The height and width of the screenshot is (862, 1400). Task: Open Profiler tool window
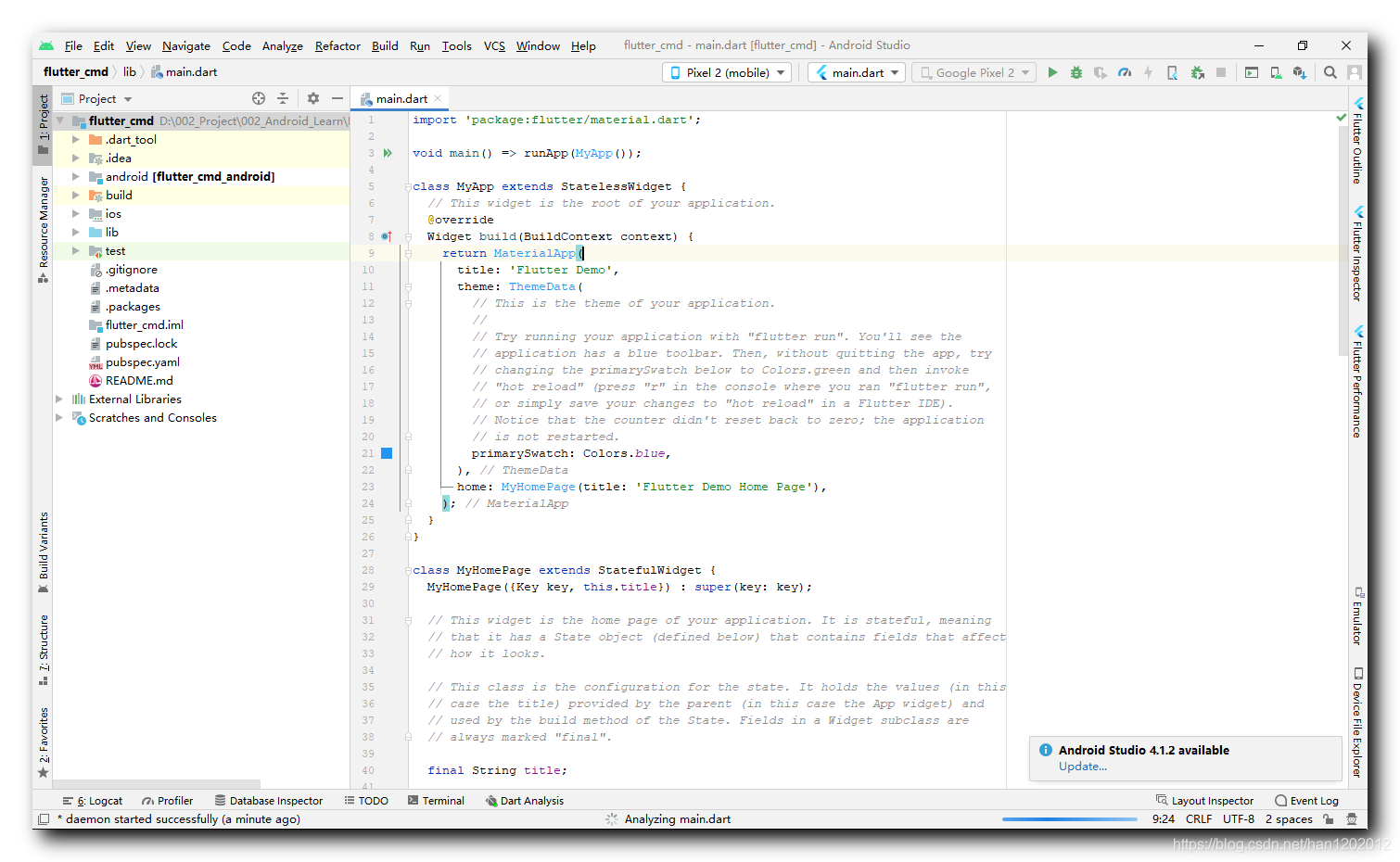(168, 801)
